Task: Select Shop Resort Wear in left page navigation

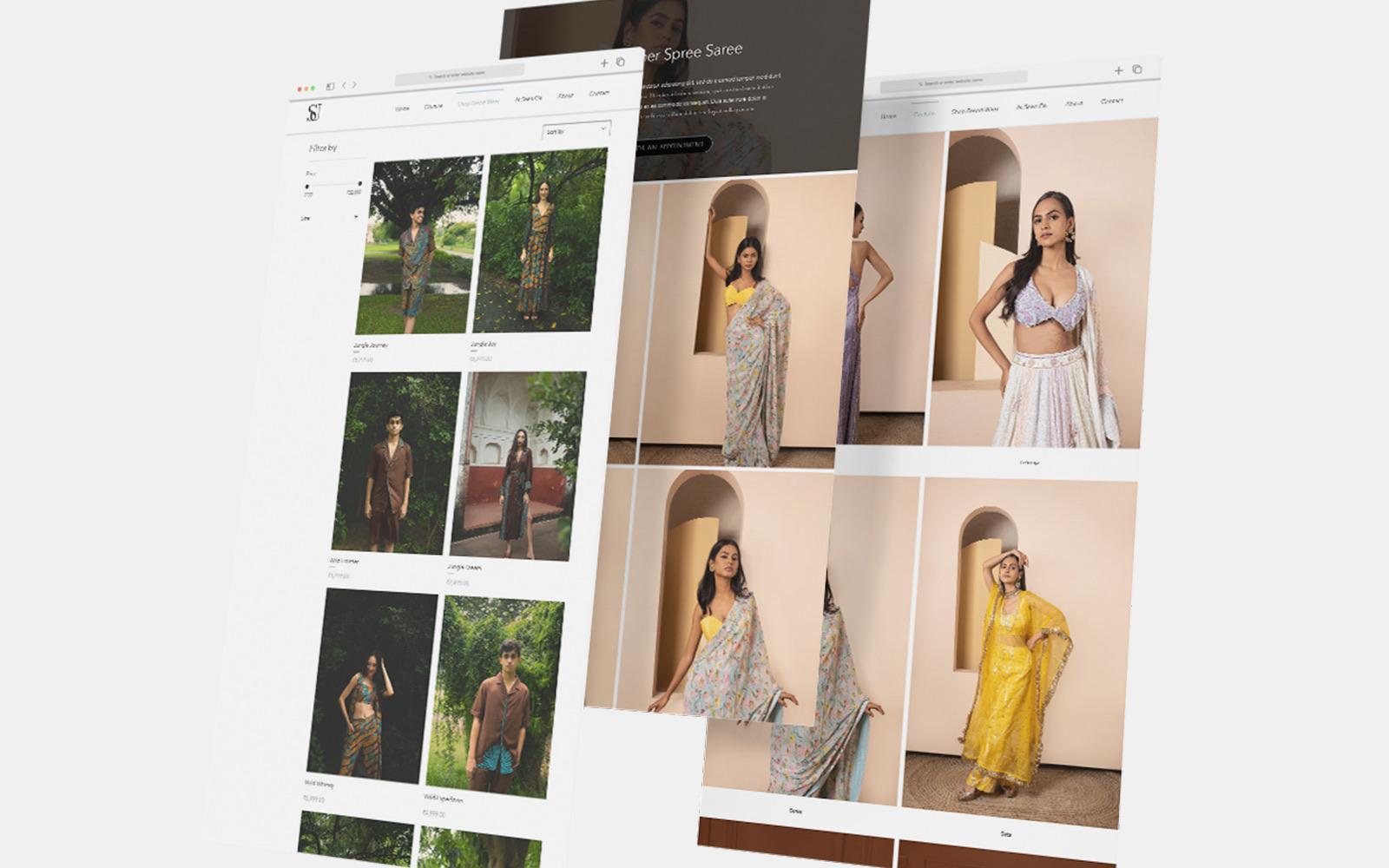Action: 478,102
